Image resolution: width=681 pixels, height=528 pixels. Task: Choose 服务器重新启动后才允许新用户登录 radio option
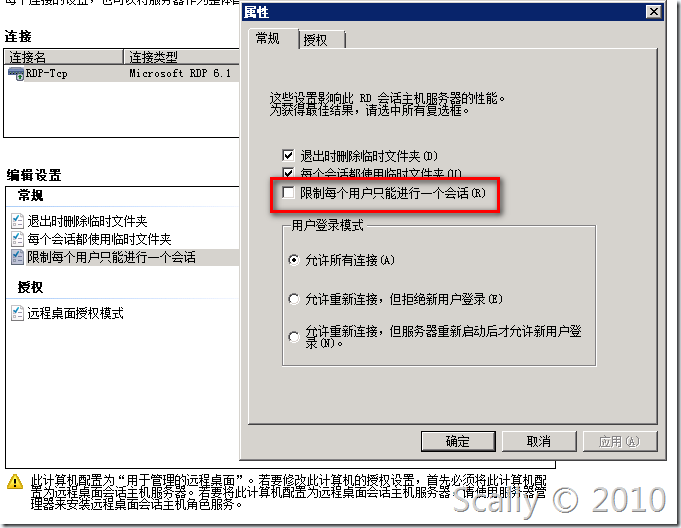294,337
